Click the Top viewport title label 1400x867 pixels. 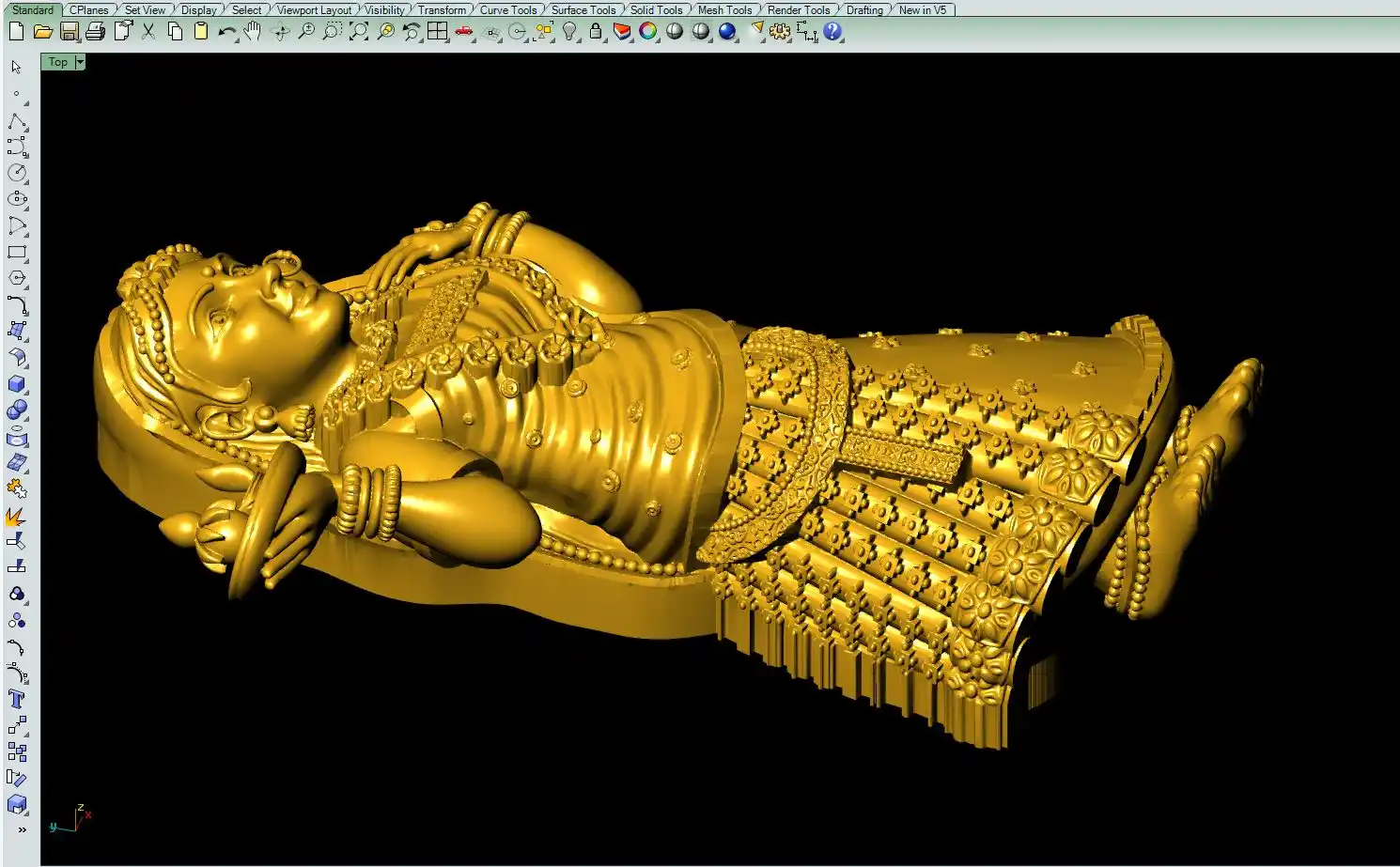click(58, 62)
